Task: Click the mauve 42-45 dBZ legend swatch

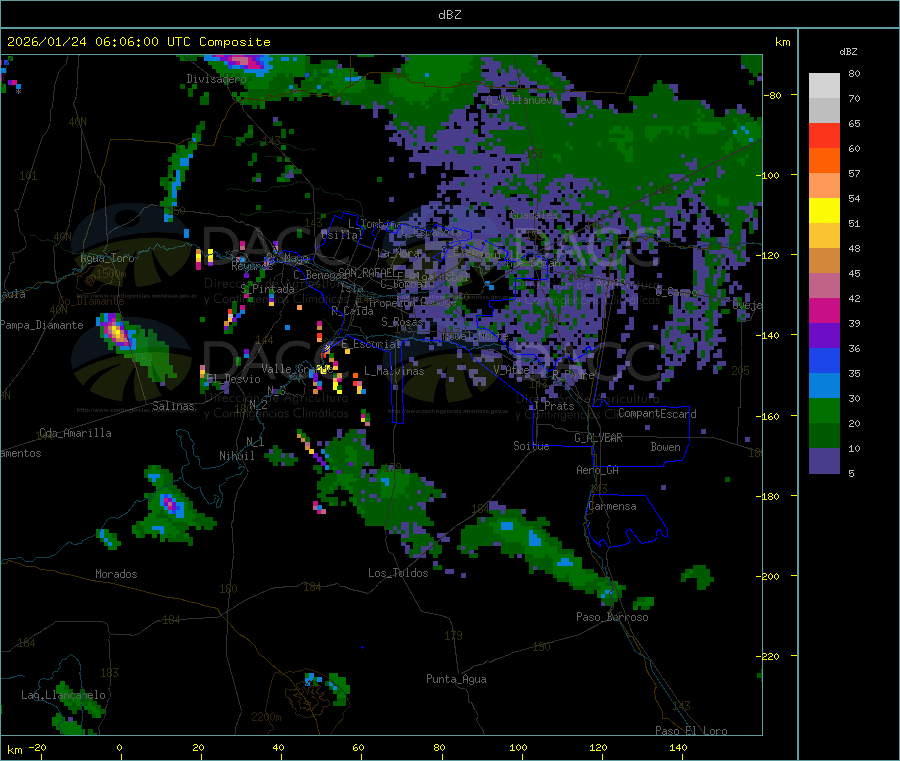Action: coord(824,286)
